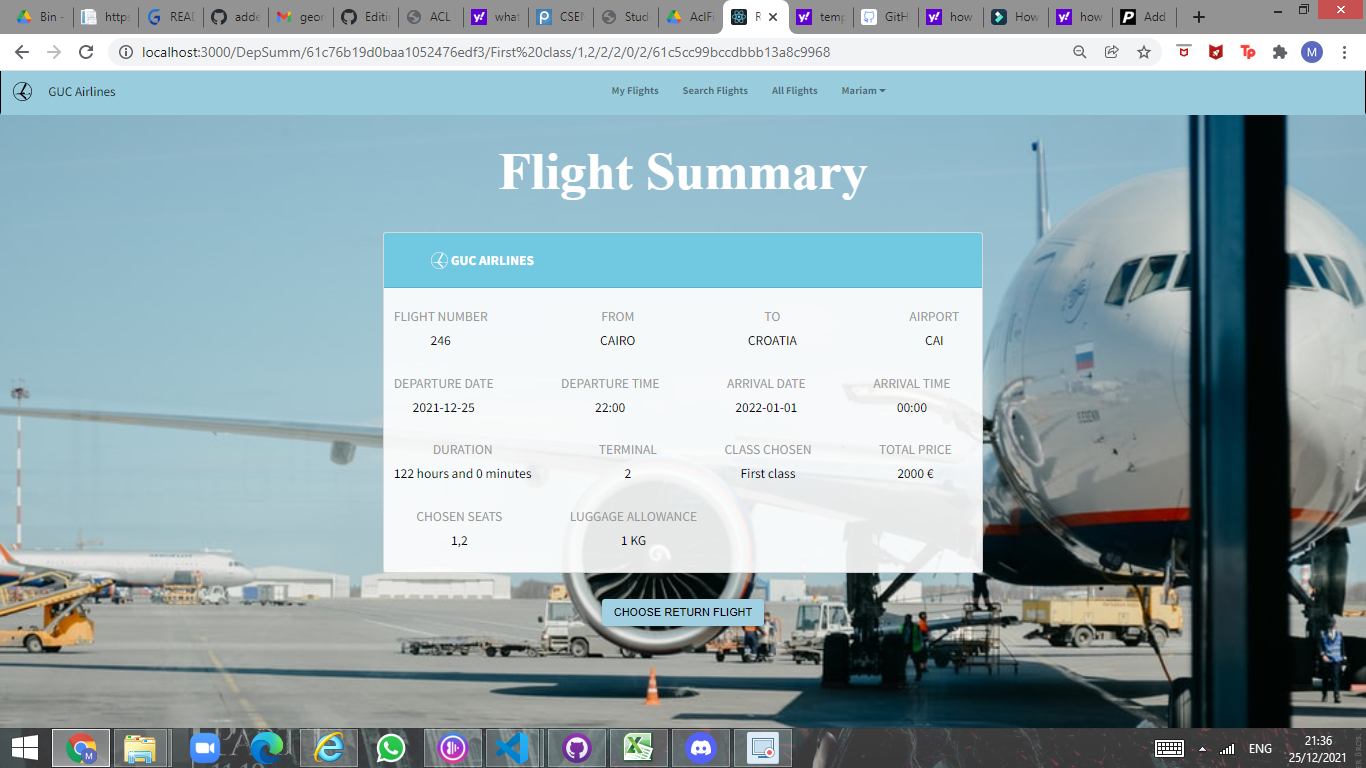Open Discord from the taskbar
Image resolution: width=1366 pixels, height=768 pixels.
point(701,748)
